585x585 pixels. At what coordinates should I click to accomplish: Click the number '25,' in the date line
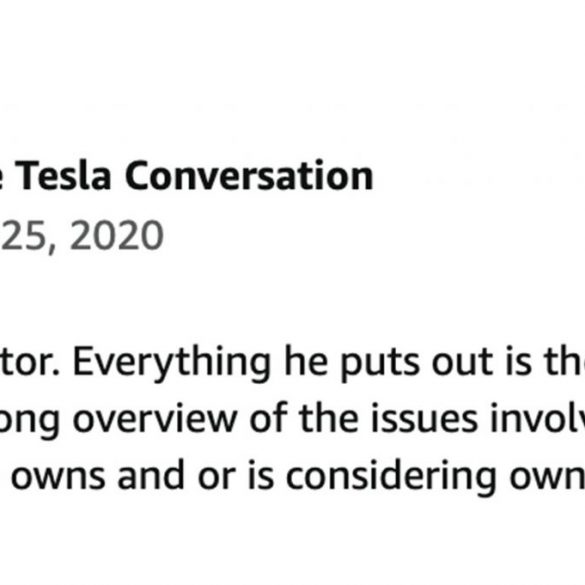click(x=29, y=236)
